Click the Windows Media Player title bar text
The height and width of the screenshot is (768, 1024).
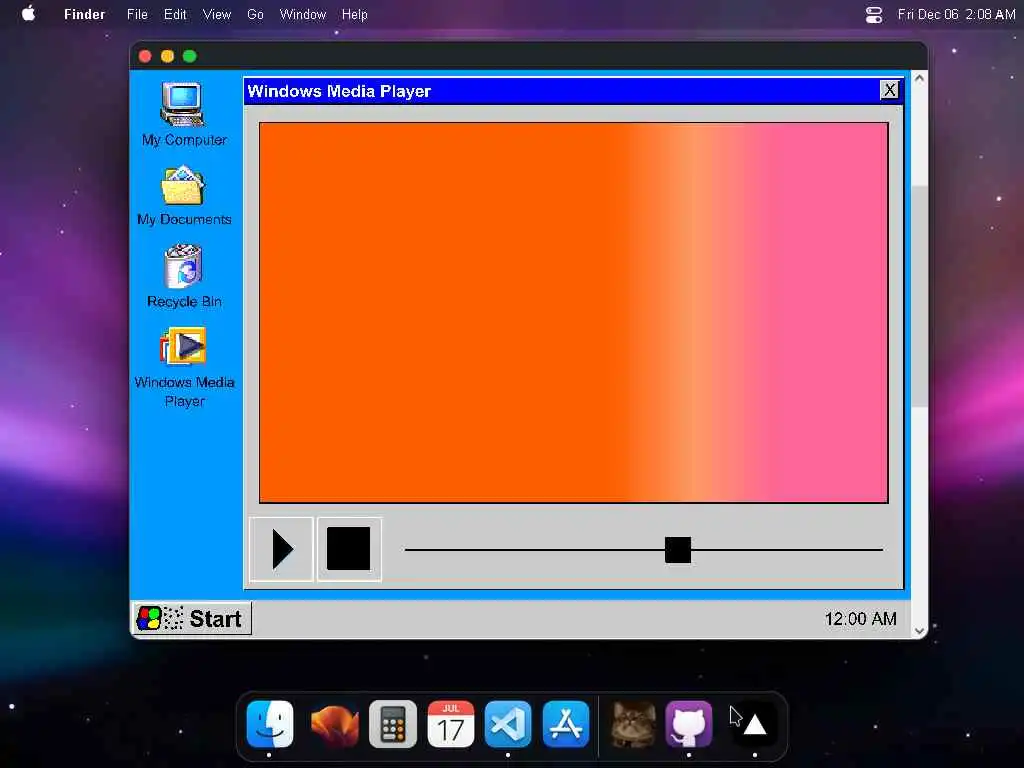tap(339, 91)
